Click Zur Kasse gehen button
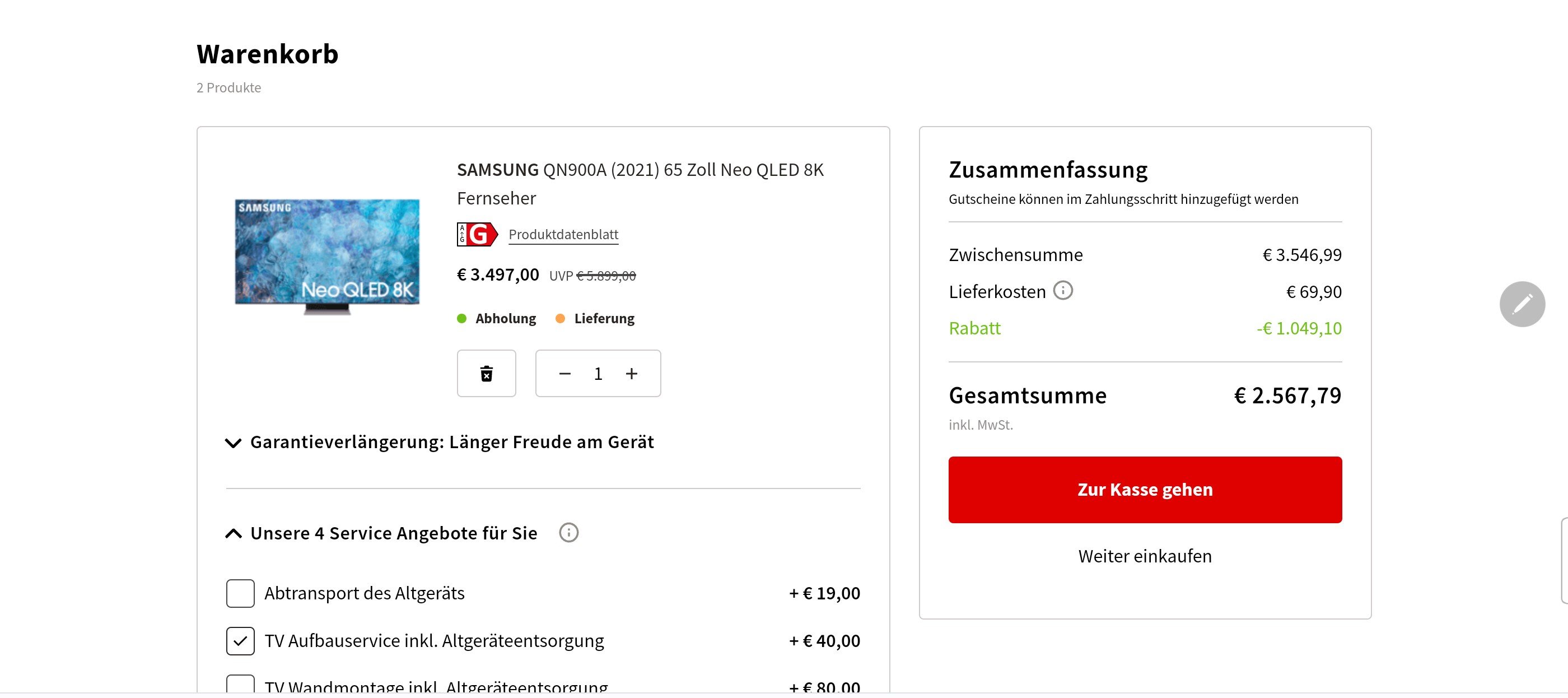 1145,490
